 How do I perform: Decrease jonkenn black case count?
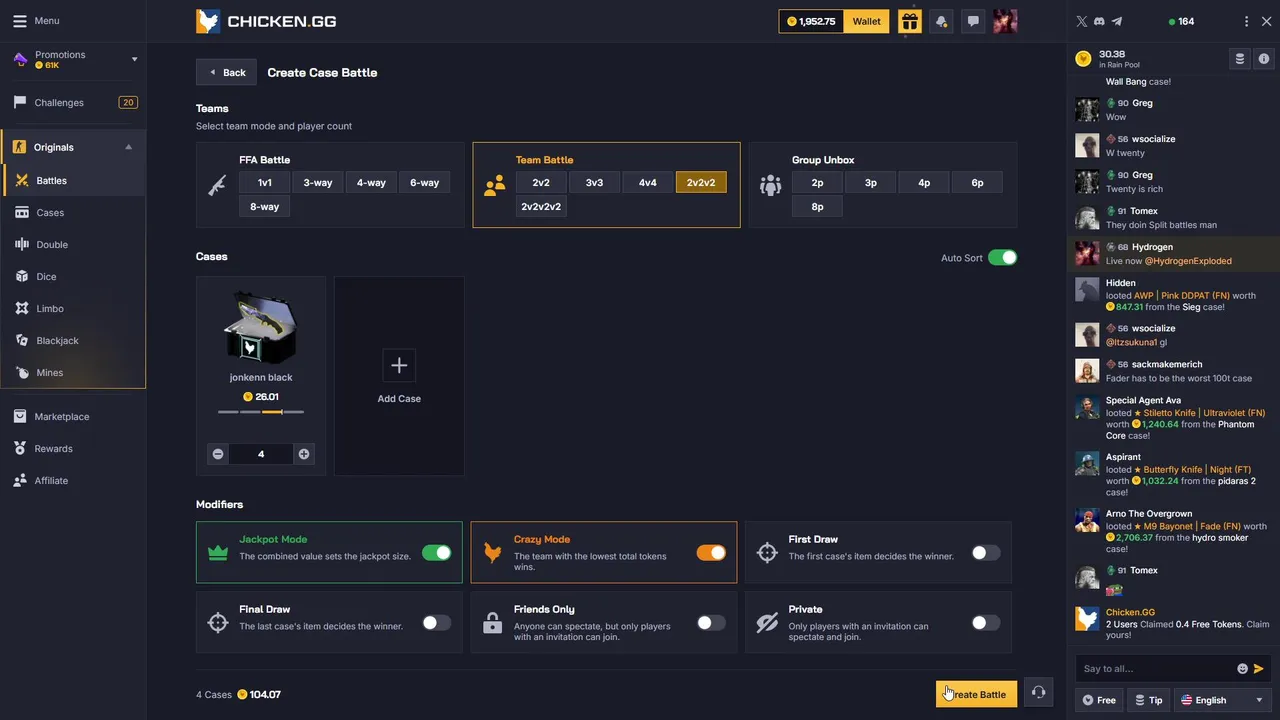click(x=218, y=454)
